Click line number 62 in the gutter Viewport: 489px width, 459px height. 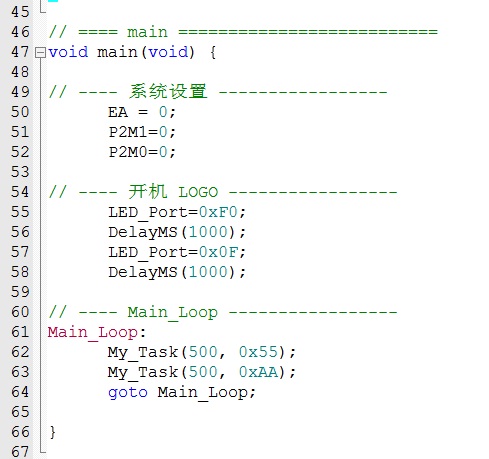20,352
